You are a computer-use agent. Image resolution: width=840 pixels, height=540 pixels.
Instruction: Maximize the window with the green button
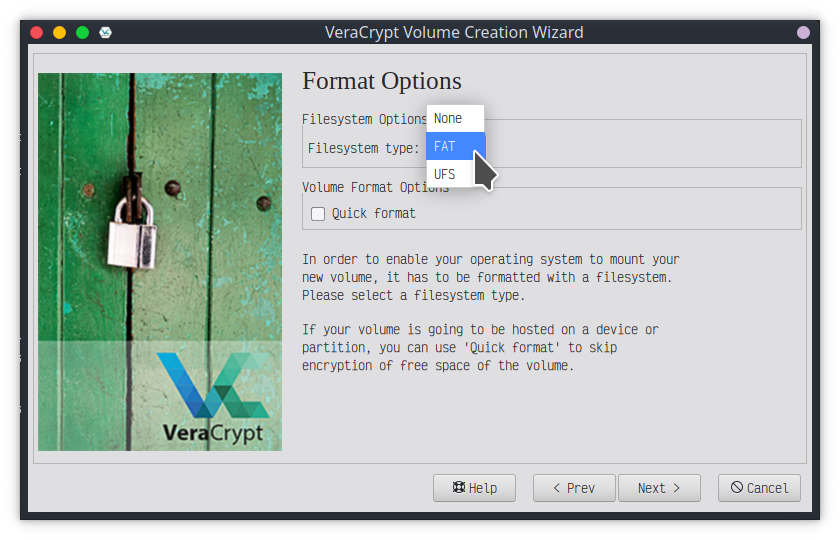[x=82, y=32]
